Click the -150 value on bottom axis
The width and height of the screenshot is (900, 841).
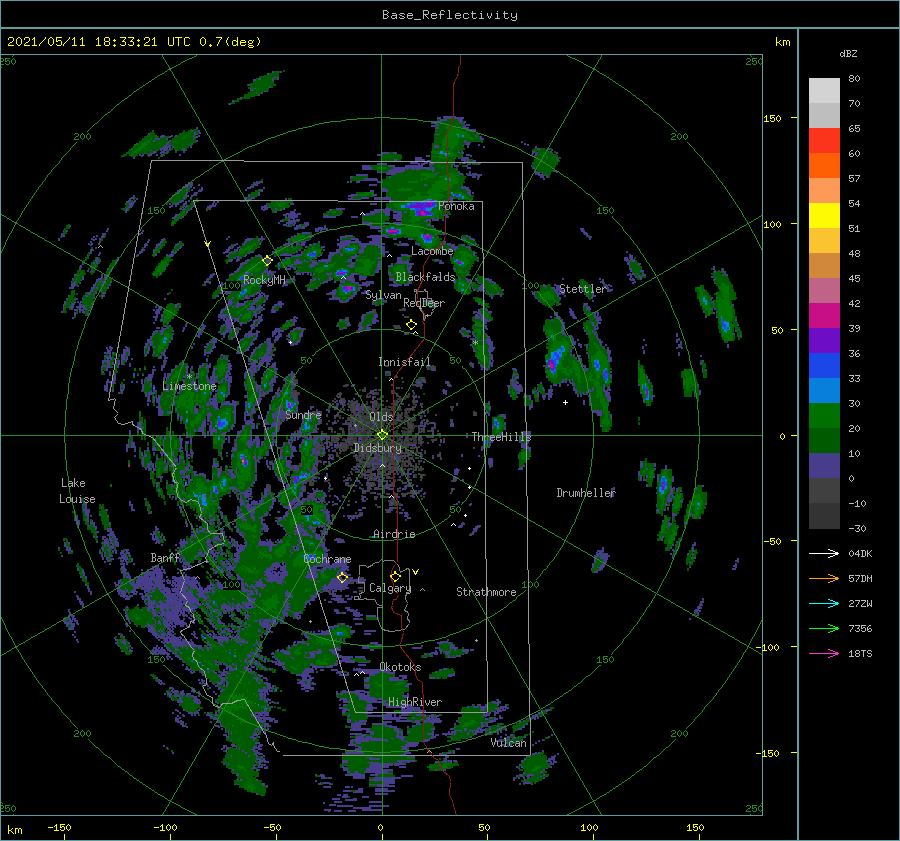tap(59, 828)
